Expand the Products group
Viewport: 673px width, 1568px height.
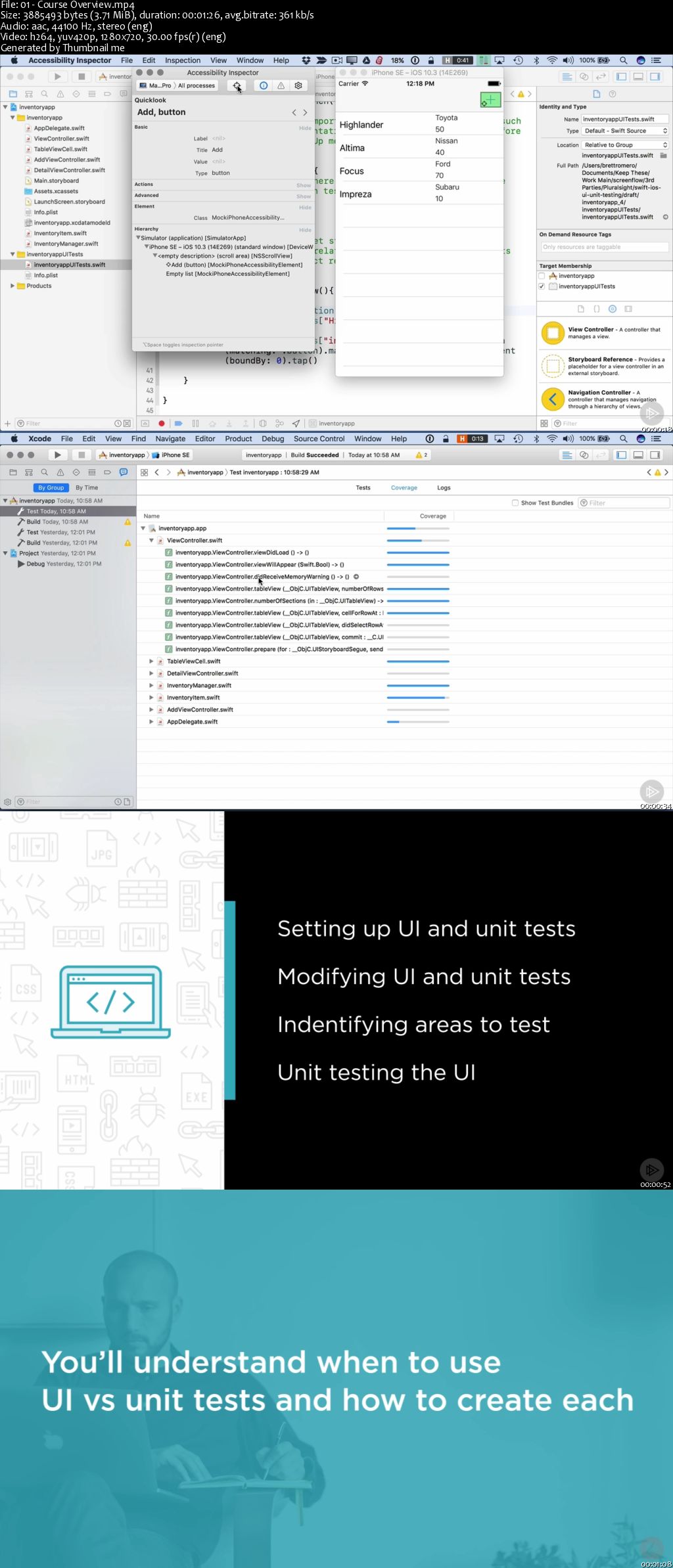(12, 286)
